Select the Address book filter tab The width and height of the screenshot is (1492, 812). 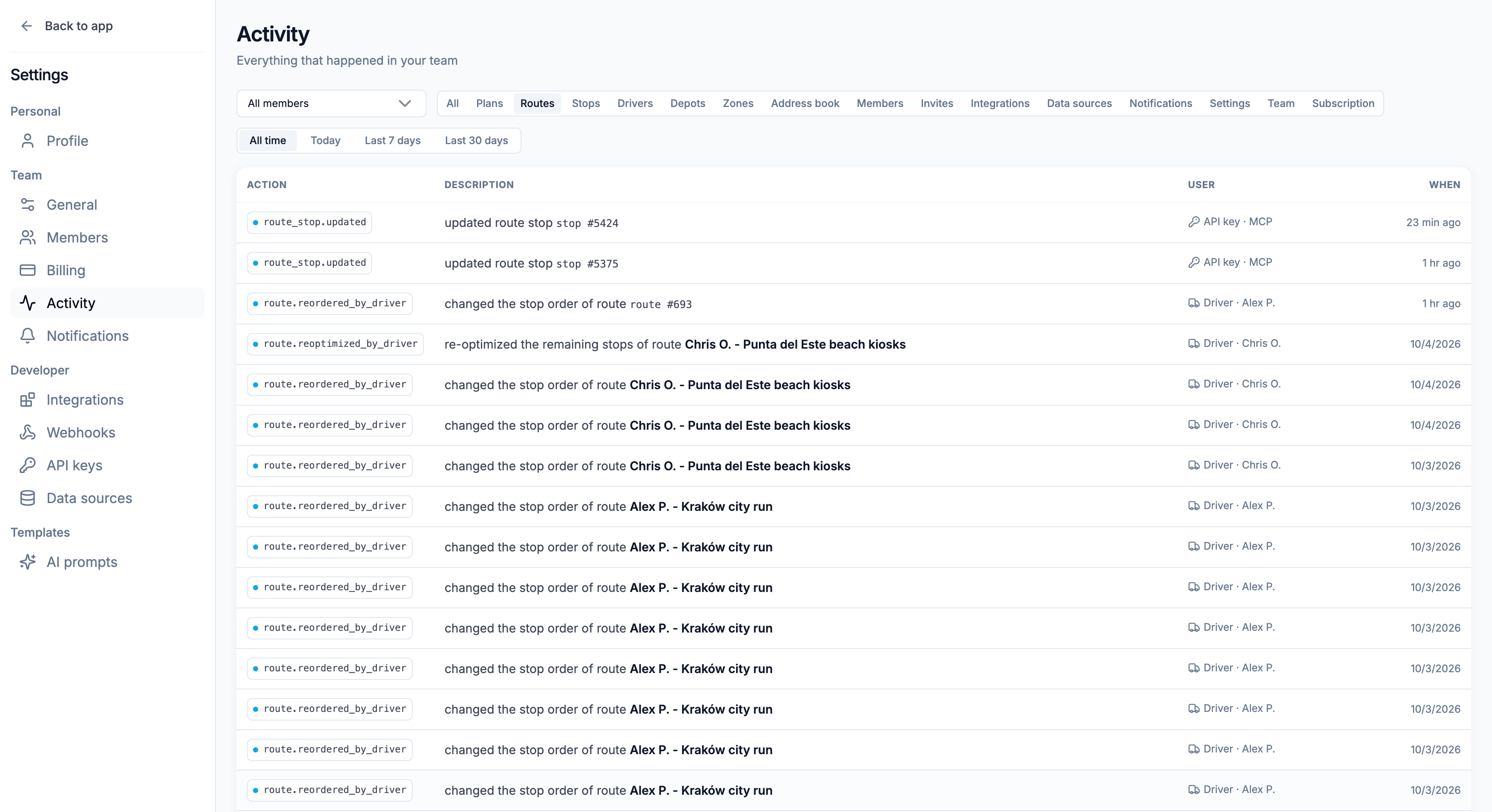805,104
